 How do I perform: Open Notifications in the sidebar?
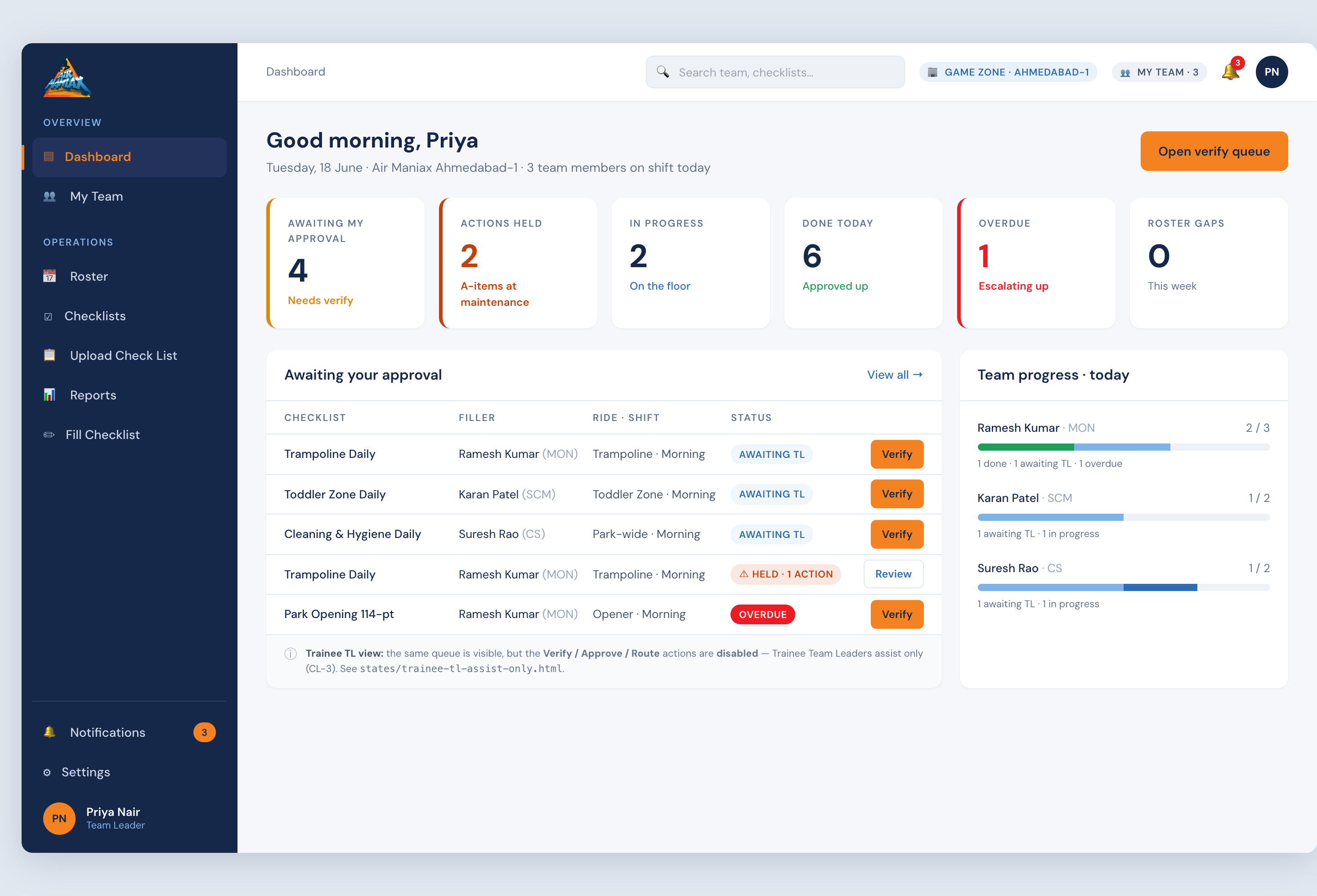click(129, 733)
